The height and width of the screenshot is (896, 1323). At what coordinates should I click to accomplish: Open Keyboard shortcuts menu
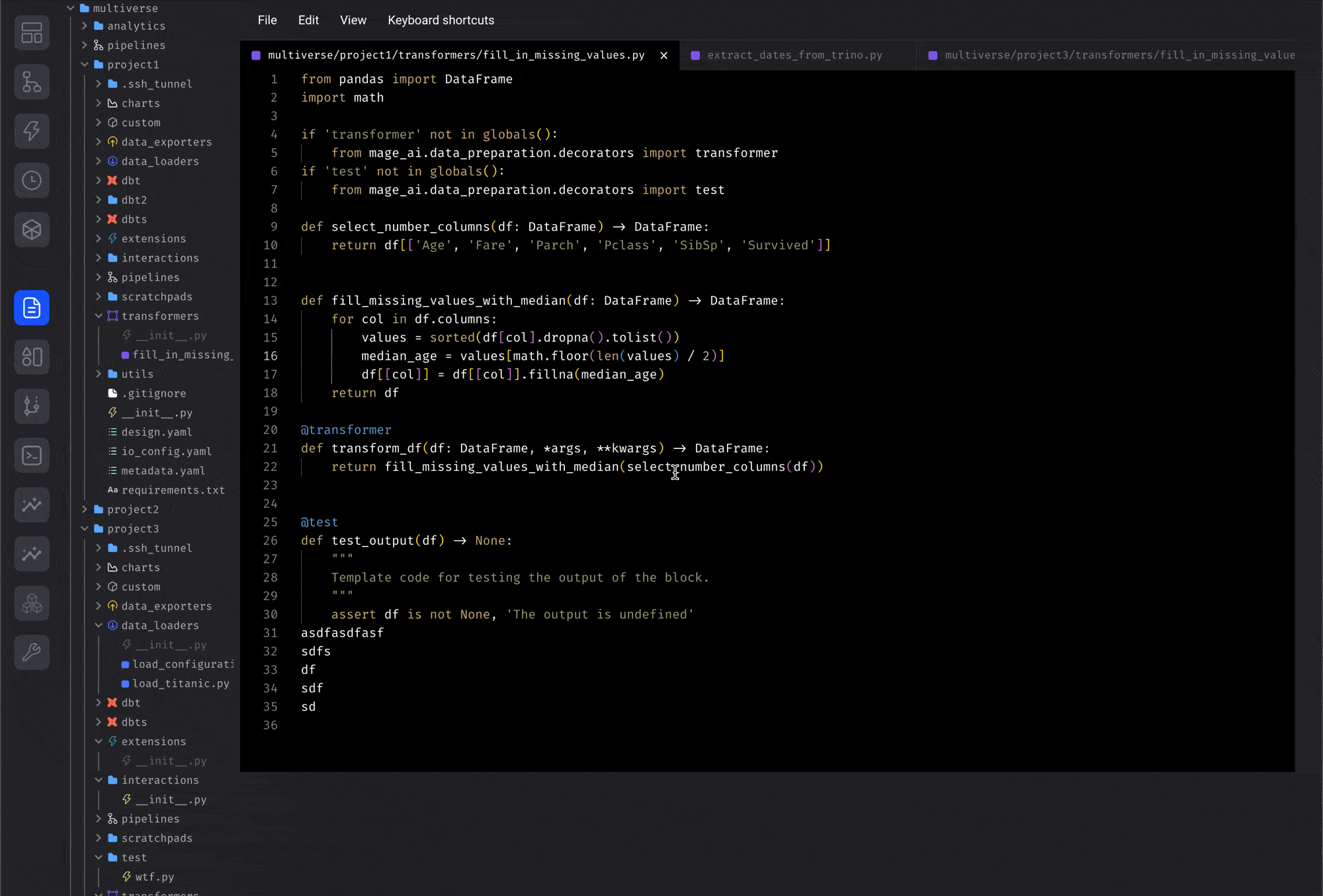(441, 20)
